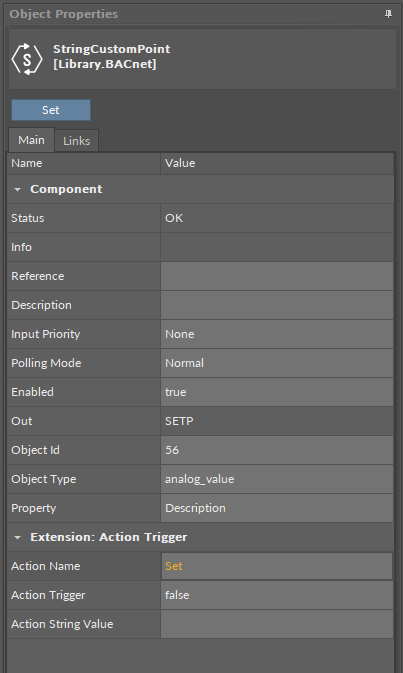
Task: Collapse the Extension: Action Trigger section
Action: pos(17,537)
